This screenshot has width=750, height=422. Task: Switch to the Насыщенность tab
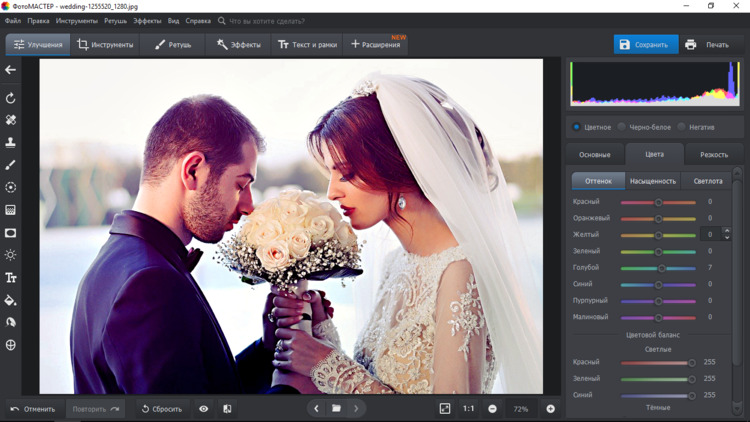(x=652, y=181)
